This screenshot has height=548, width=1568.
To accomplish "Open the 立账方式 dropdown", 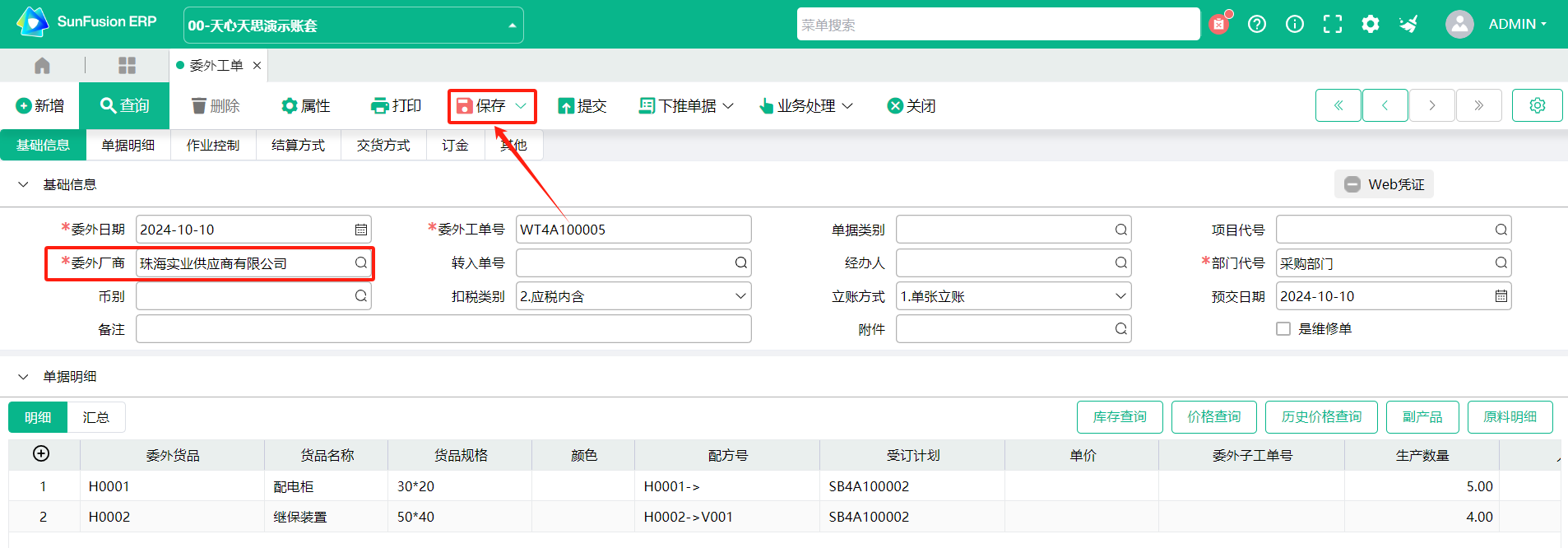I will [x=1014, y=296].
